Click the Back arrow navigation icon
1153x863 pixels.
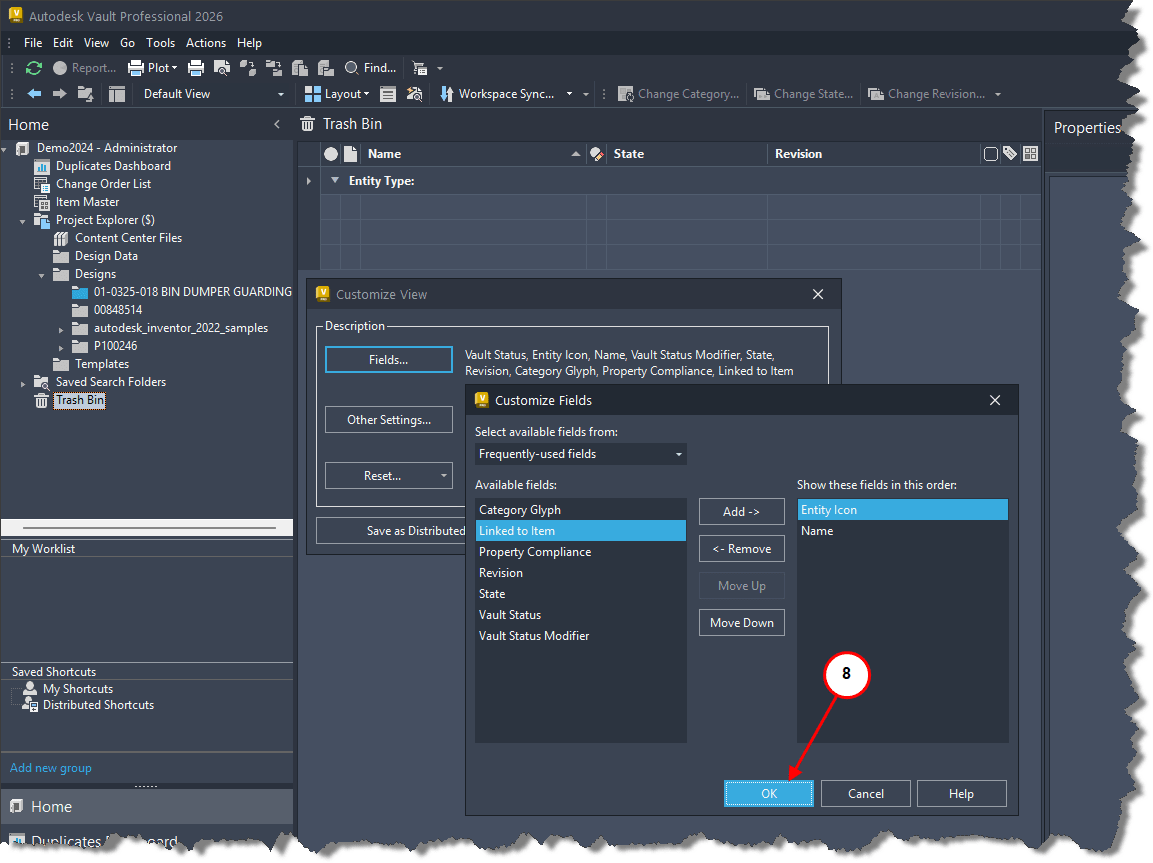[x=35, y=94]
